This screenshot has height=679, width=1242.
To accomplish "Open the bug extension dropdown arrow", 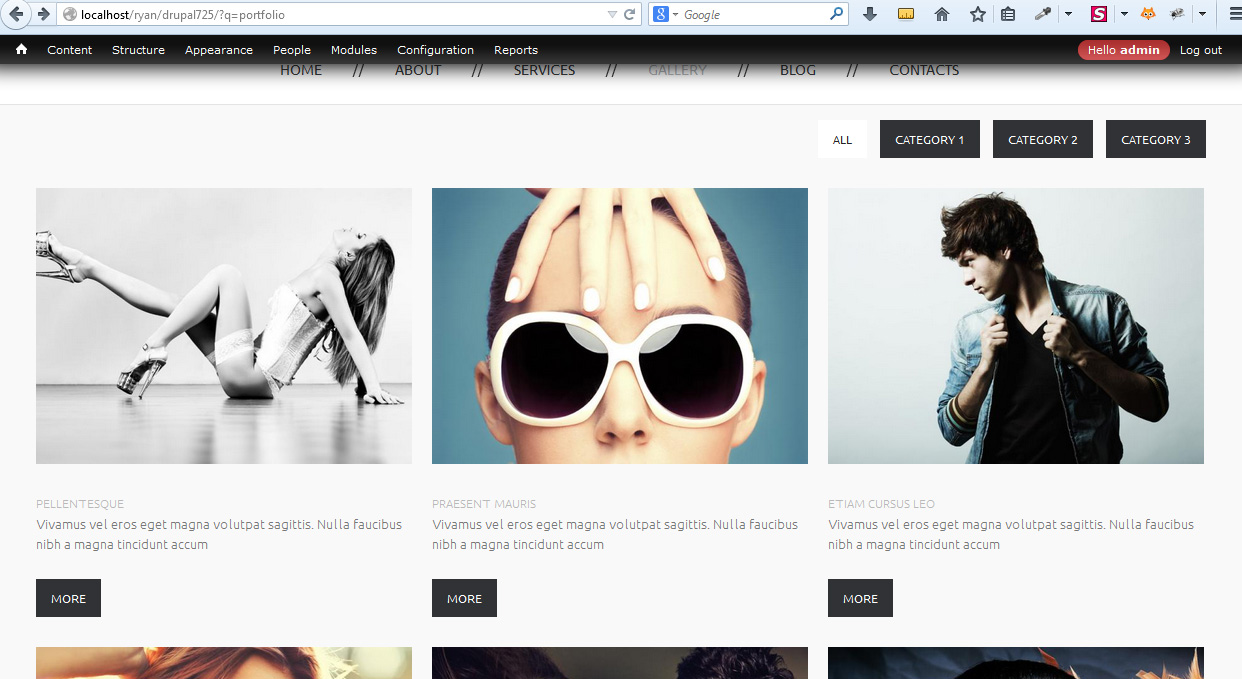I will click(x=1202, y=14).
